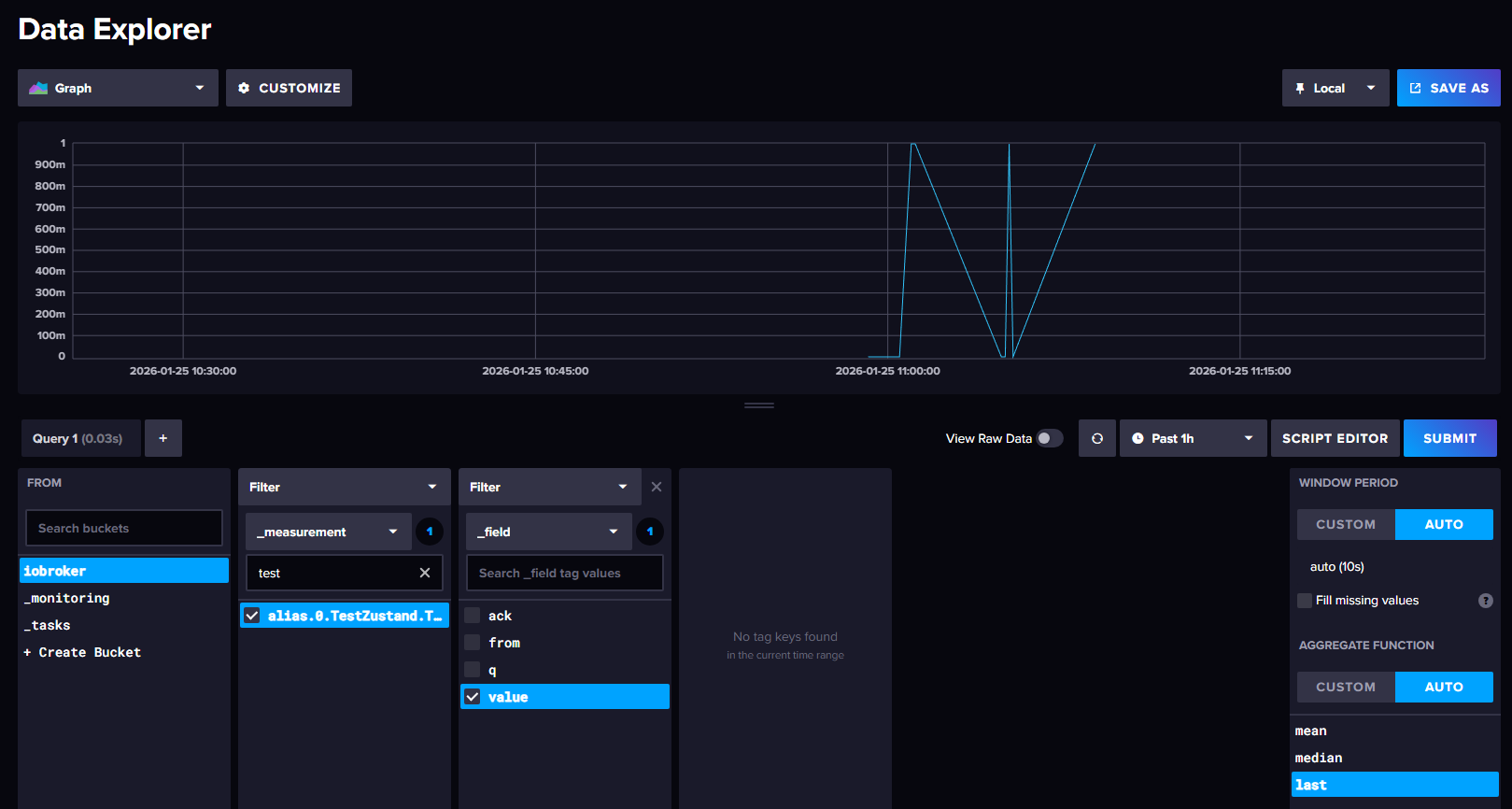The height and width of the screenshot is (809, 1512).
Task: Select the iobroker bucket
Action: coord(124,571)
